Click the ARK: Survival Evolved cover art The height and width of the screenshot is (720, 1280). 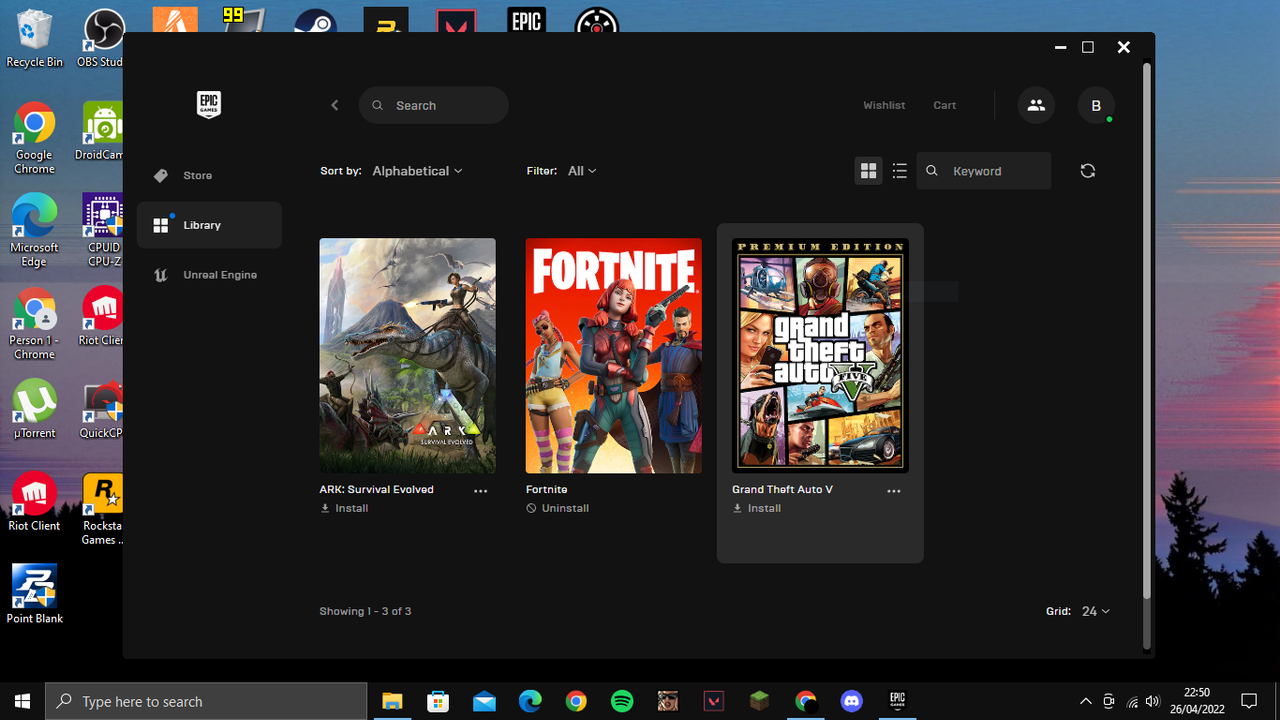pyautogui.click(x=408, y=356)
